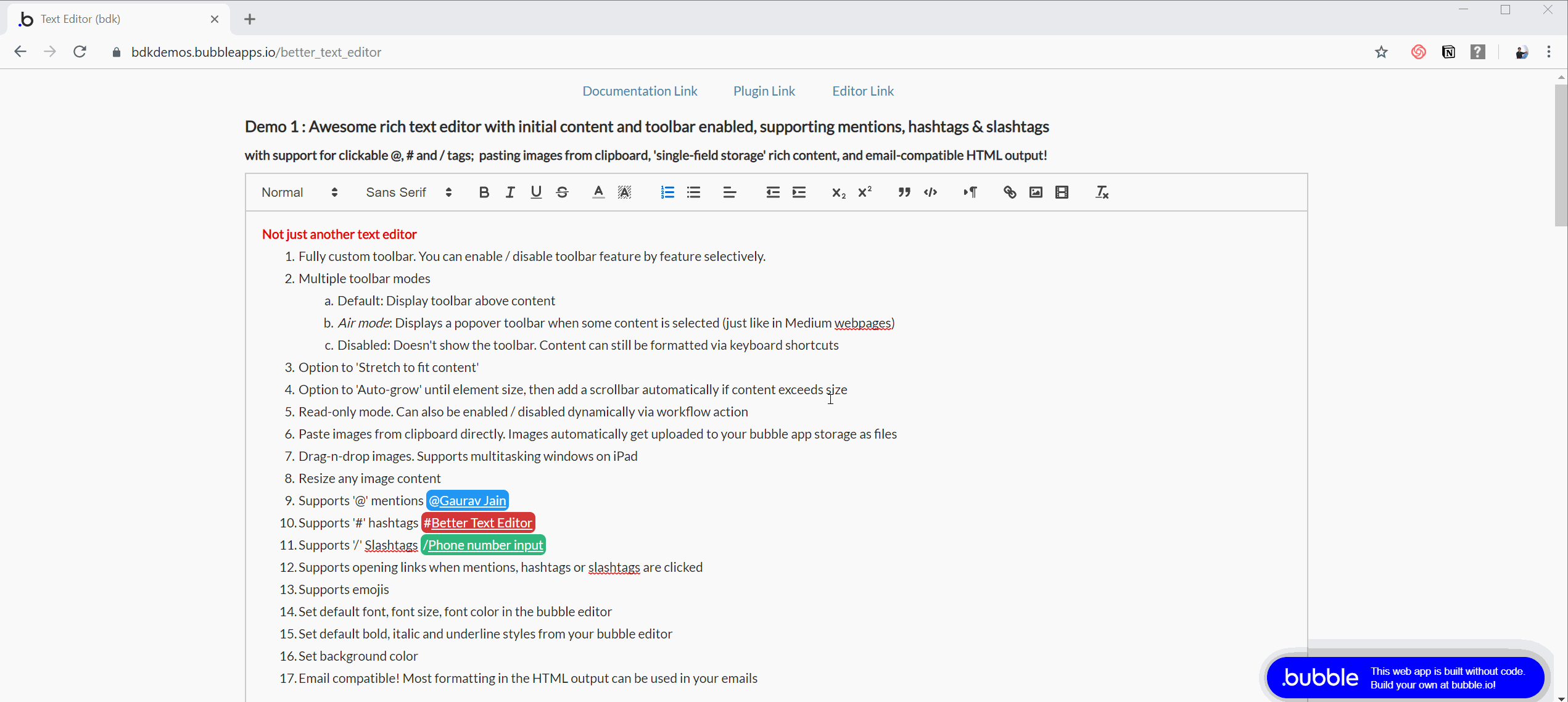Click the @Gaurav Jain mention tag

pyautogui.click(x=467, y=500)
